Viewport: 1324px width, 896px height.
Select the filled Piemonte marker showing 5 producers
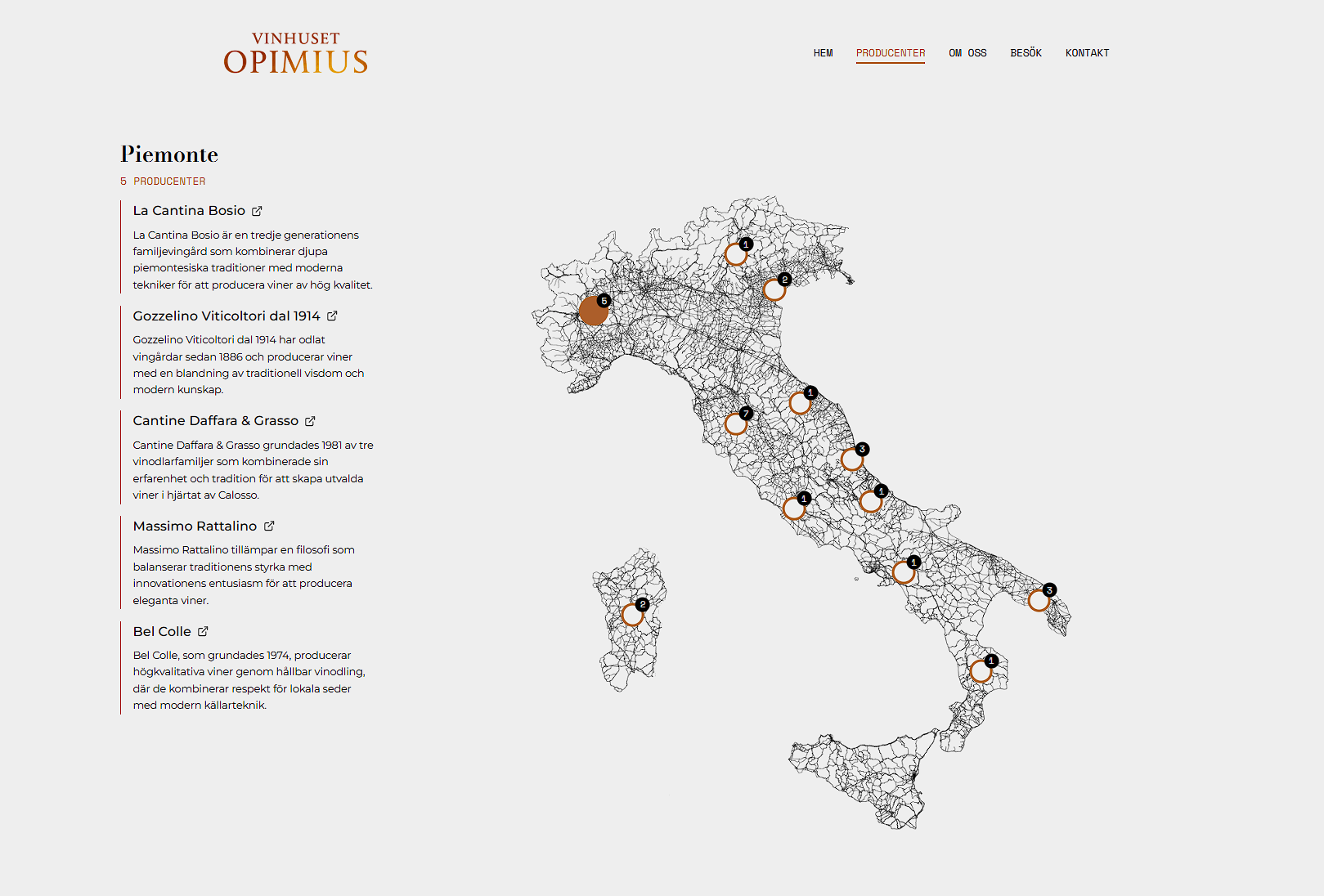click(x=594, y=311)
